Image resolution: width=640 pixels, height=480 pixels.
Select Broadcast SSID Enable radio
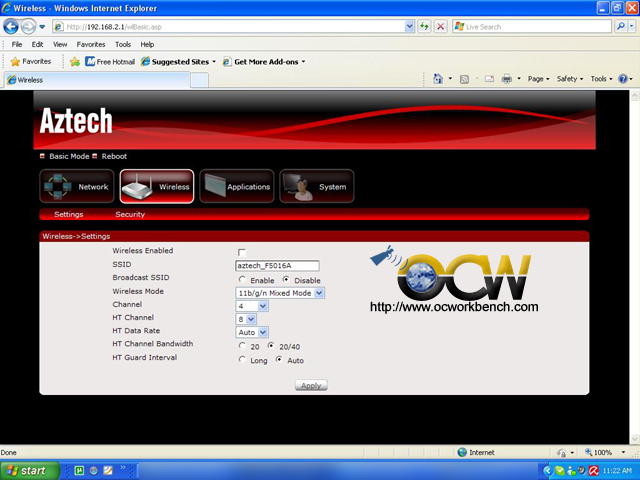pos(242,280)
